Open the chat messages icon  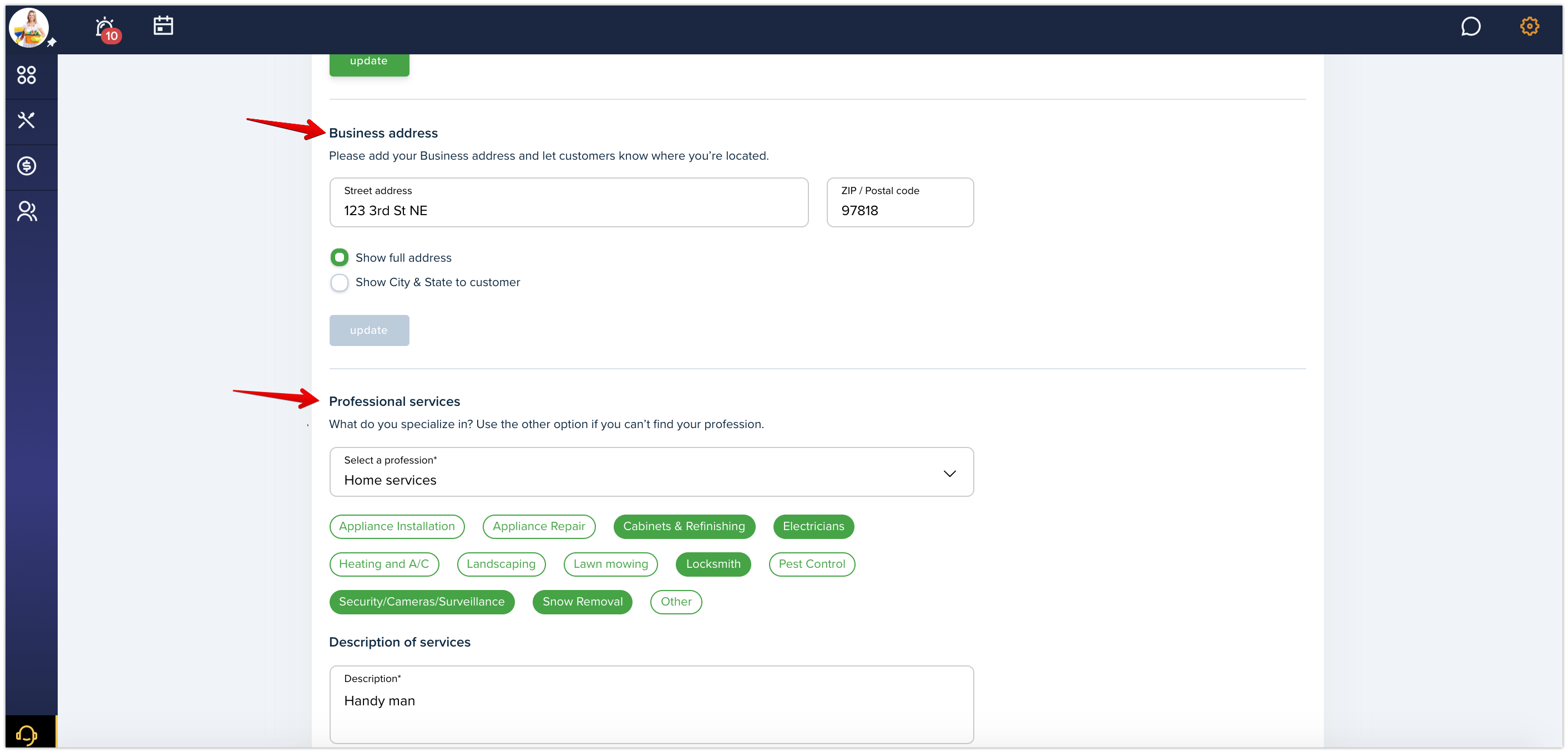(x=1470, y=27)
